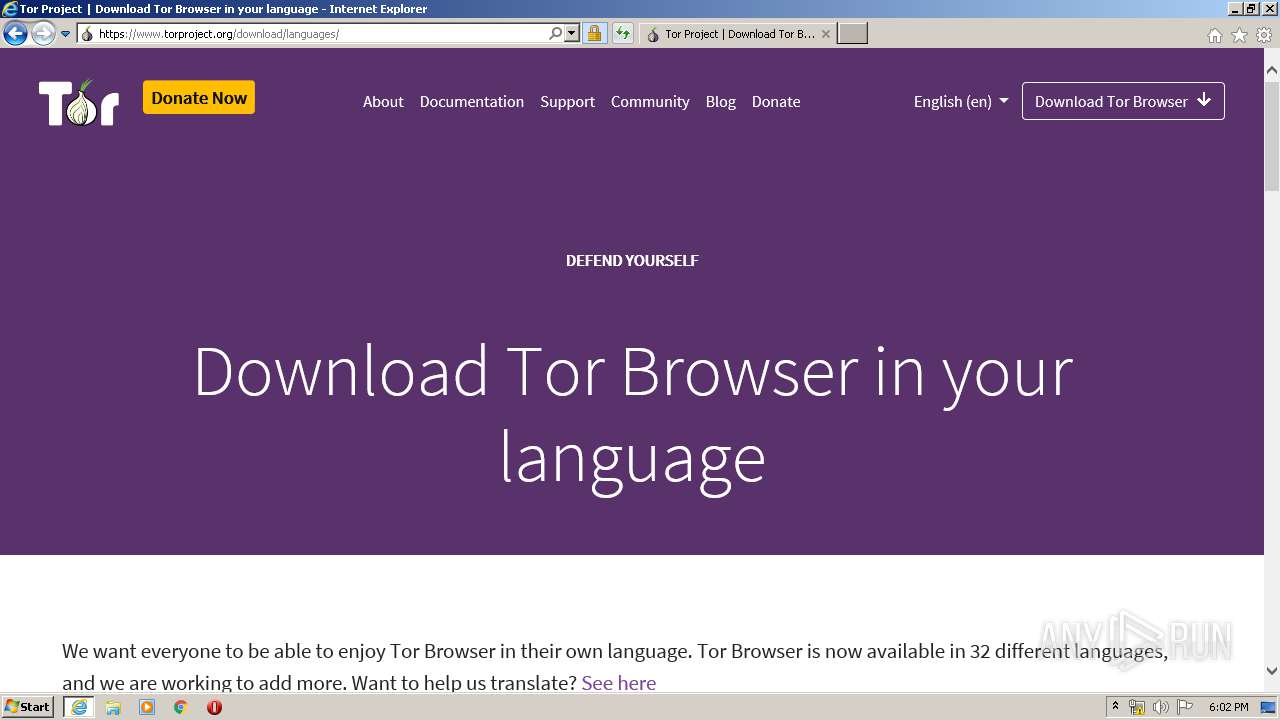Click the Tor onion logo
Viewport: 1280px width, 720px height.
[79, 101]
